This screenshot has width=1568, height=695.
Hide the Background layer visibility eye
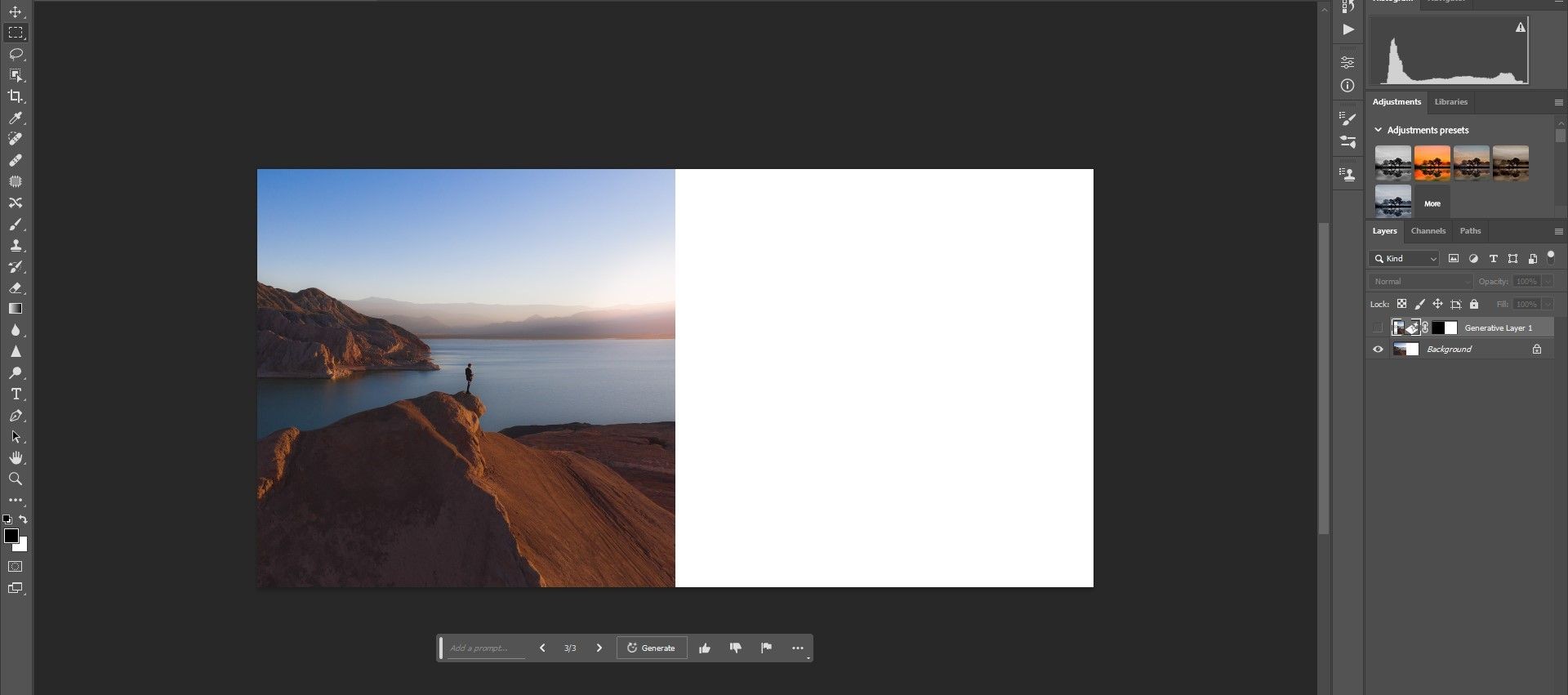coord(1378,349)
